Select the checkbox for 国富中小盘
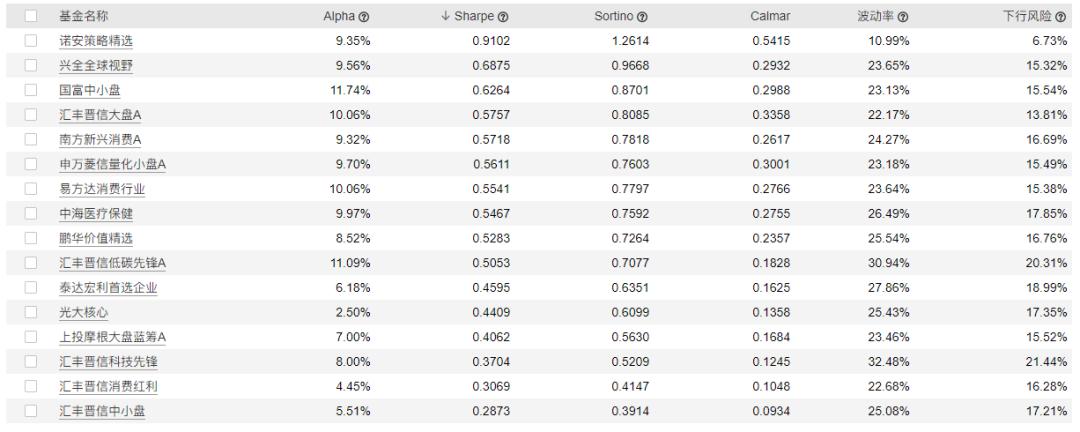Image resolution: width=1080 pixels, height=432 pixels. coord(31,90)
